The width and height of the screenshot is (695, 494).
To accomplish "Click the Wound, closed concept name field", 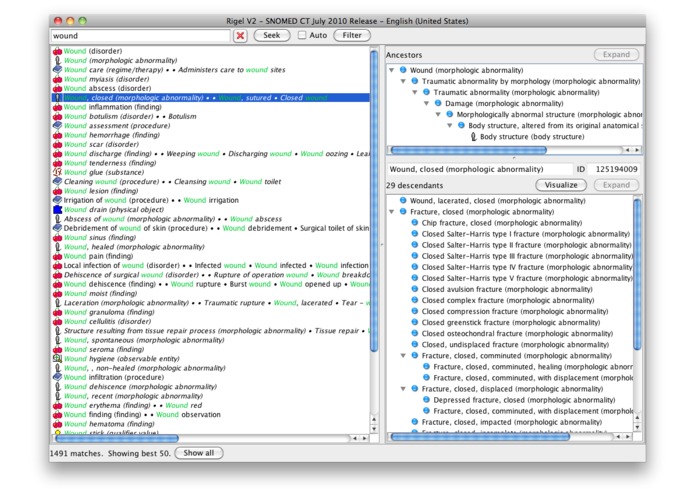I will pos(480,169).
